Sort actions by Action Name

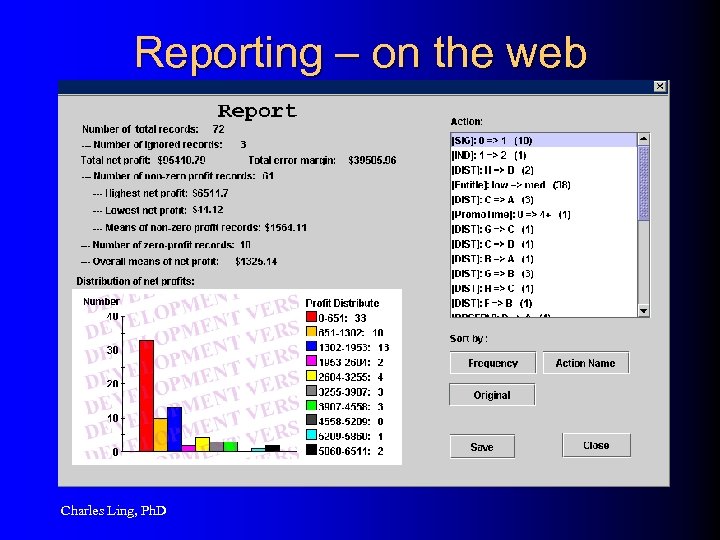tap(585, 363)
